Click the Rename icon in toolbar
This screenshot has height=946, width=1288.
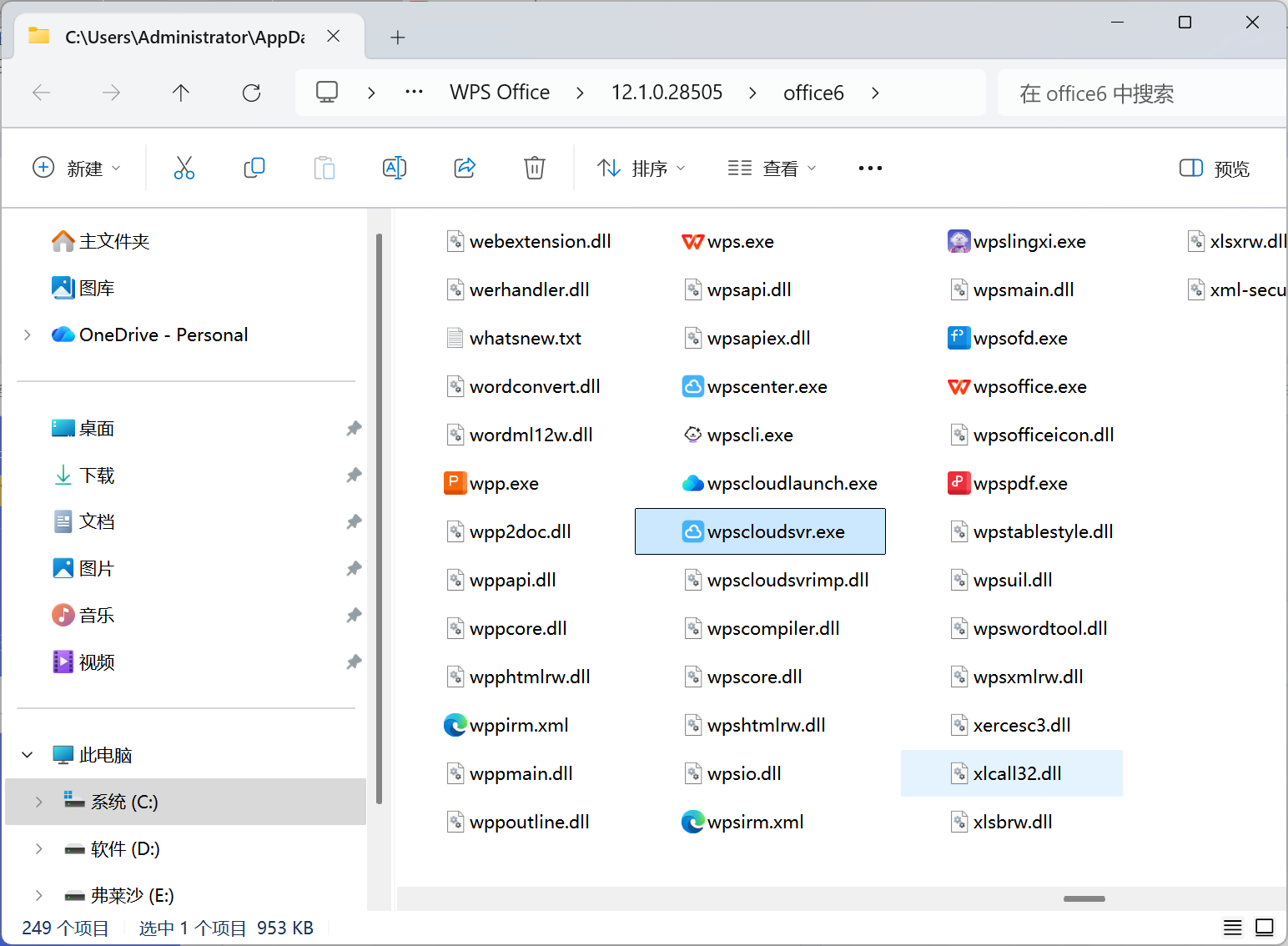click(x=395, y=168)
